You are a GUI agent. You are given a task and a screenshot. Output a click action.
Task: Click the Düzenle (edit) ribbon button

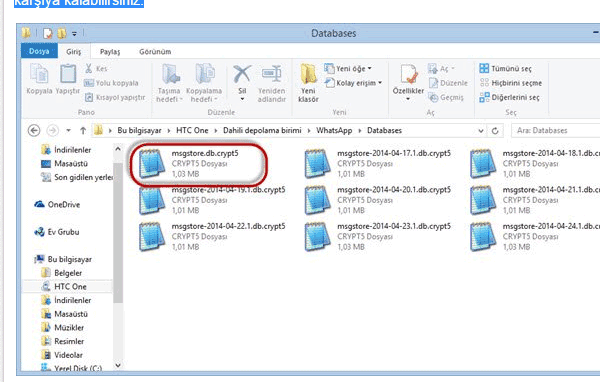[448, 83]
